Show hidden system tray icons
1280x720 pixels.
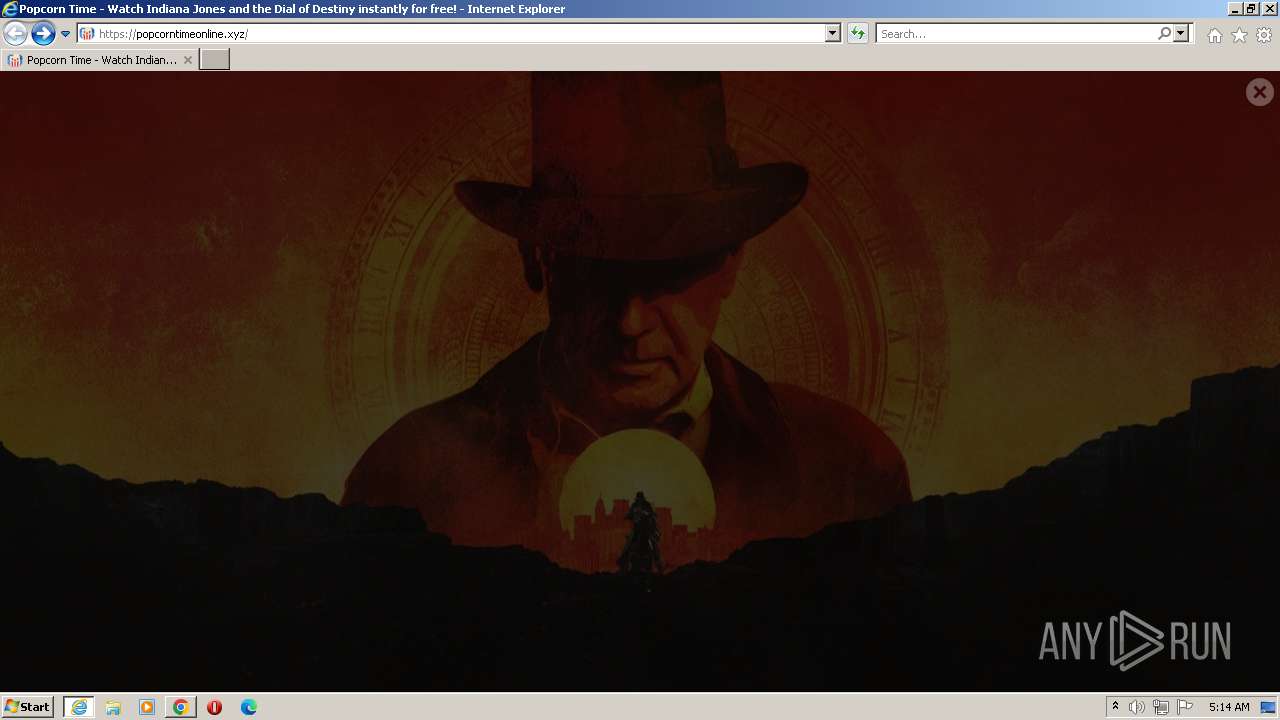click(1116, 706)
